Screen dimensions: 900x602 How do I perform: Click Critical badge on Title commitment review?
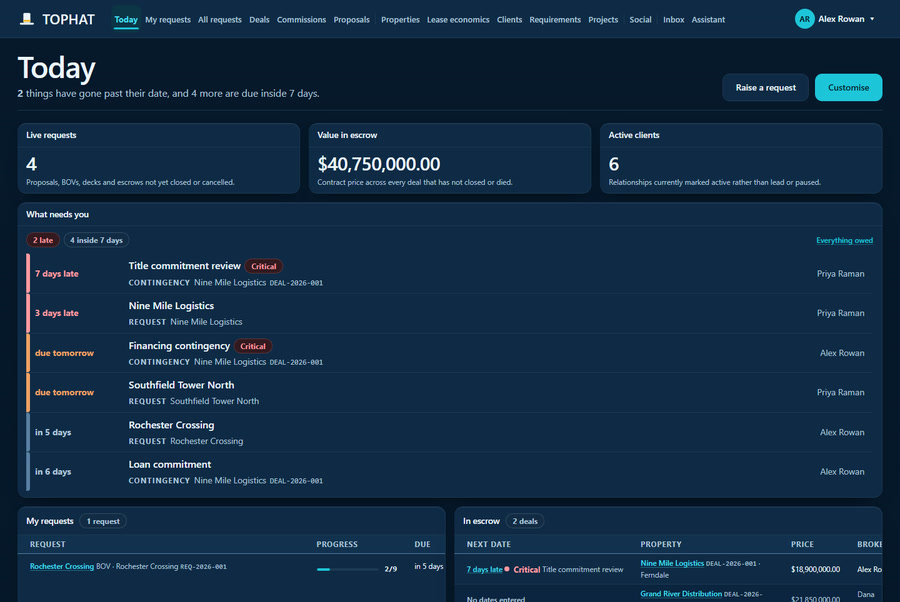coord(263,266)
